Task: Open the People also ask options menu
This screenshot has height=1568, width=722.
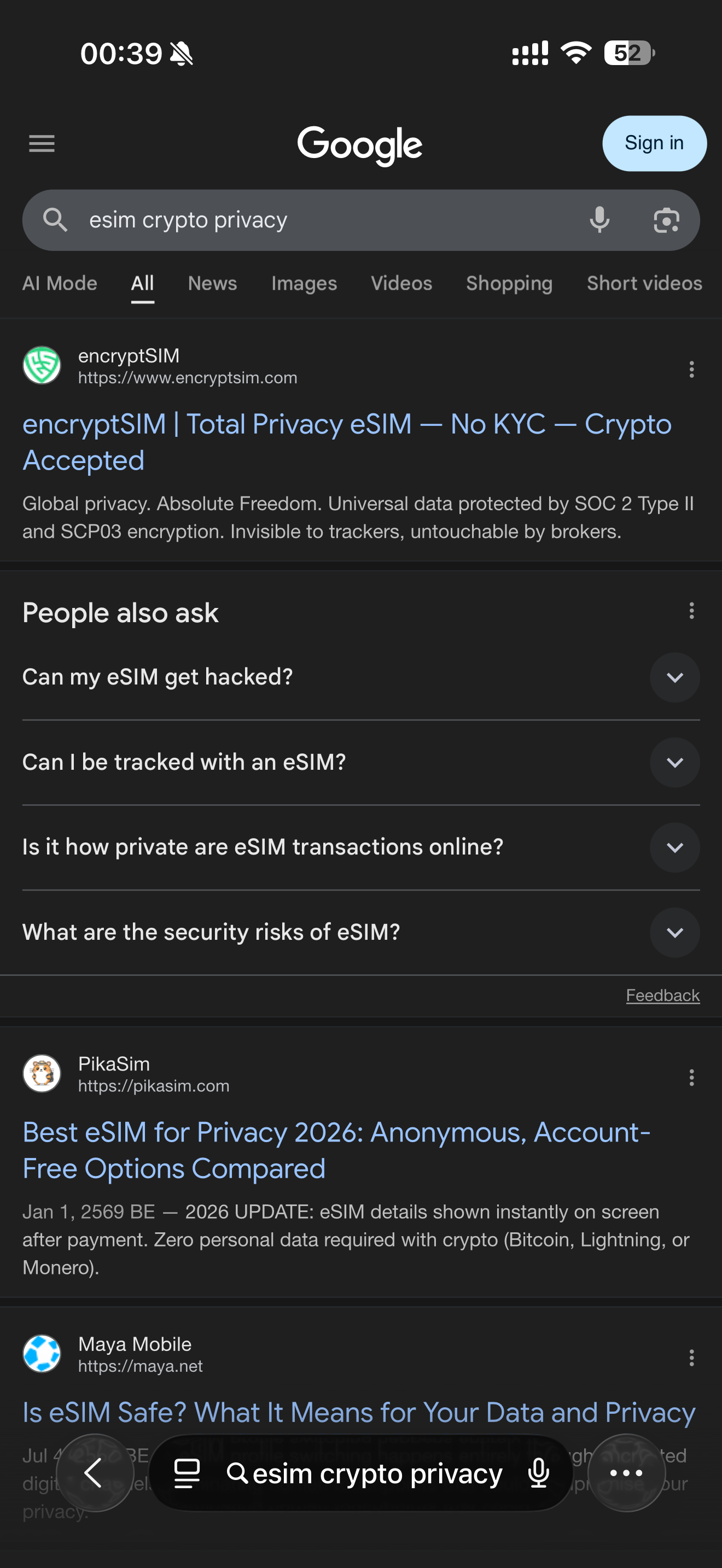Action: [x=691, y=611]
